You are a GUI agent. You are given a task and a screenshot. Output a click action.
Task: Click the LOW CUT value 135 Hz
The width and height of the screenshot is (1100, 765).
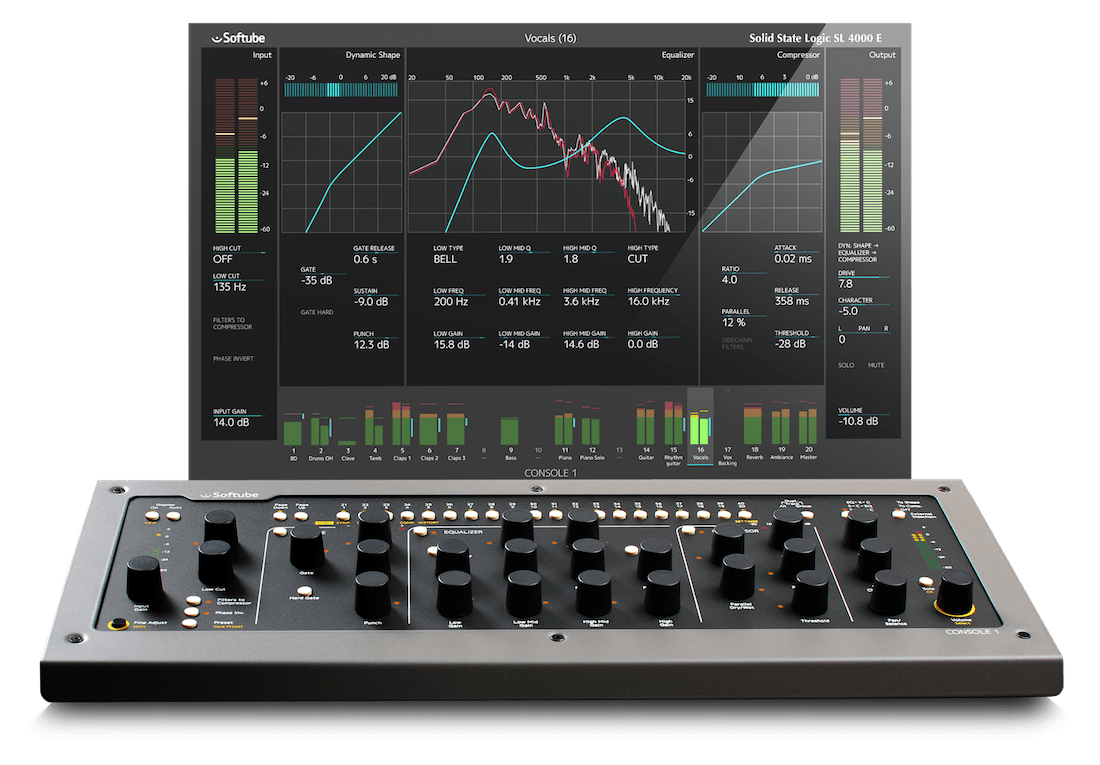229,287
